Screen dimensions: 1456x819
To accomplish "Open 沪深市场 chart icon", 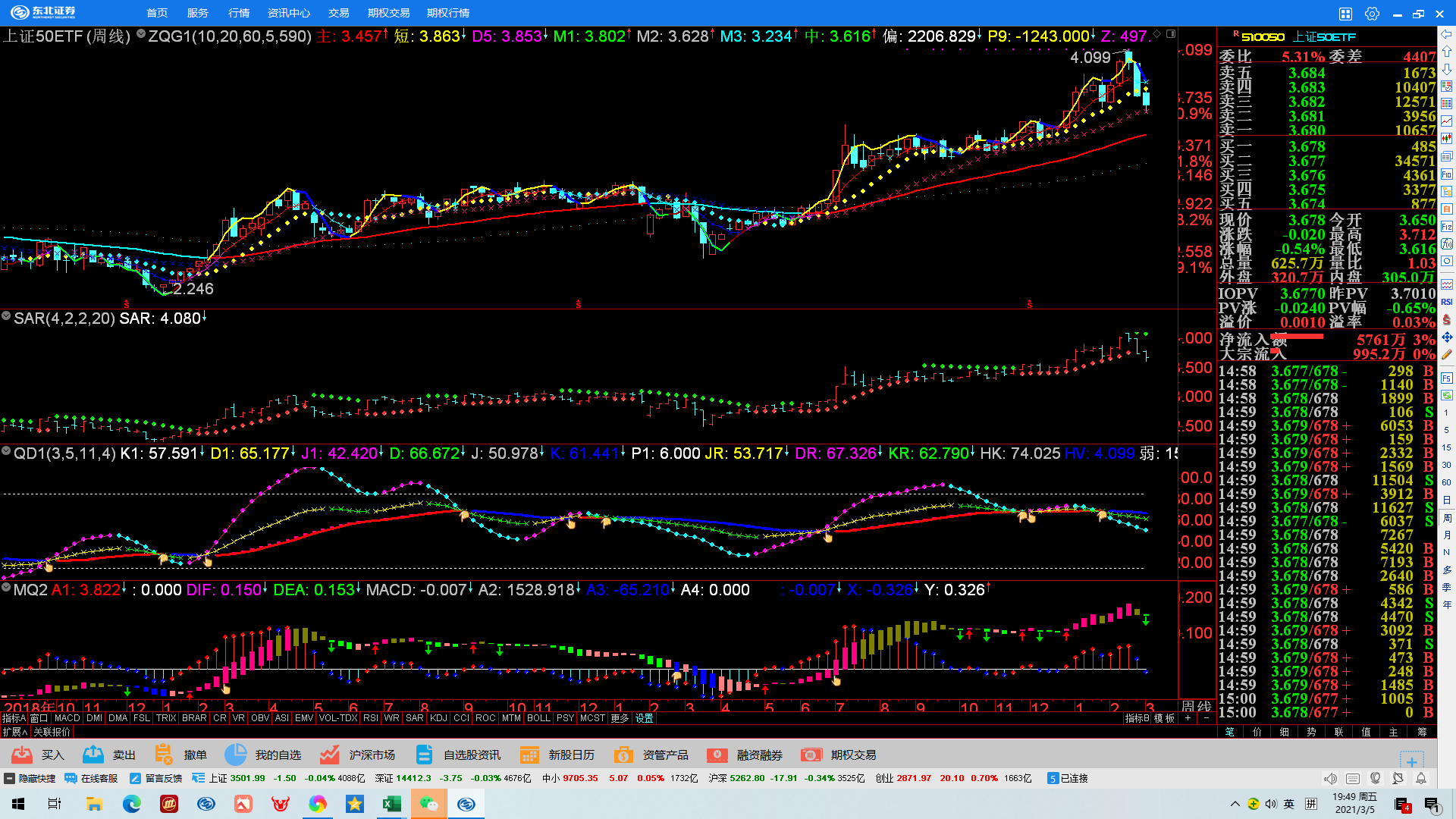I will coord(329,755).
